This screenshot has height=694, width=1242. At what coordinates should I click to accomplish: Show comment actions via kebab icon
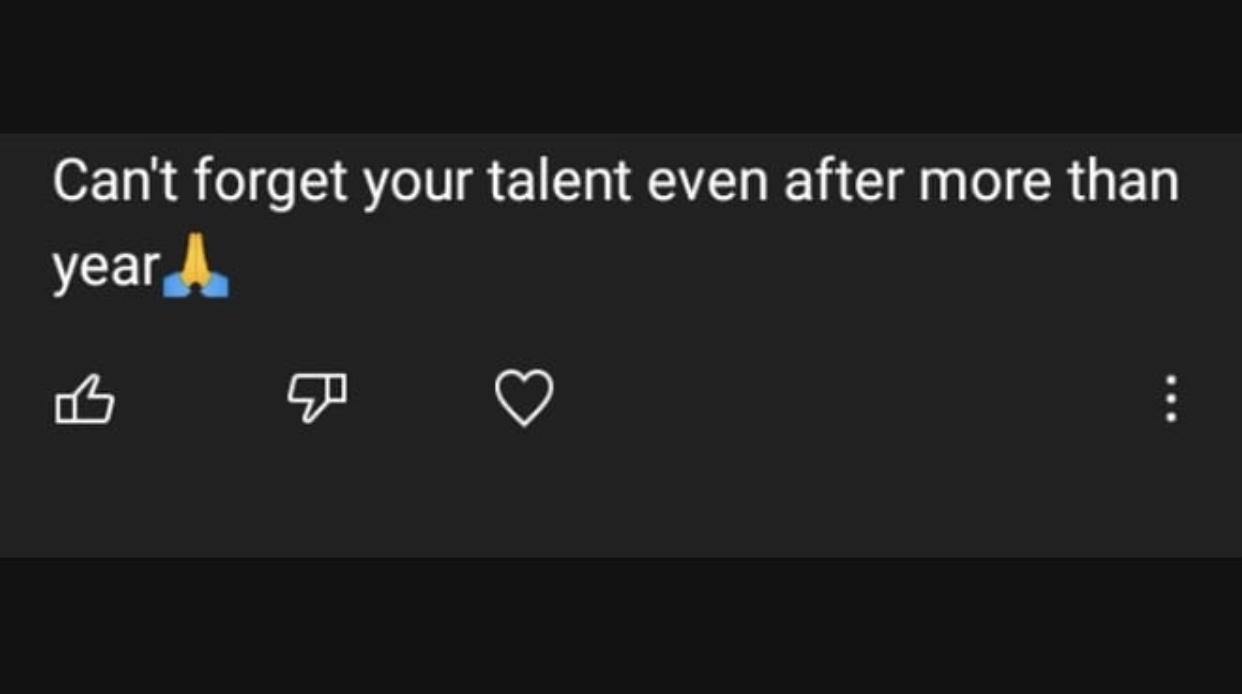click(1171, 399)
